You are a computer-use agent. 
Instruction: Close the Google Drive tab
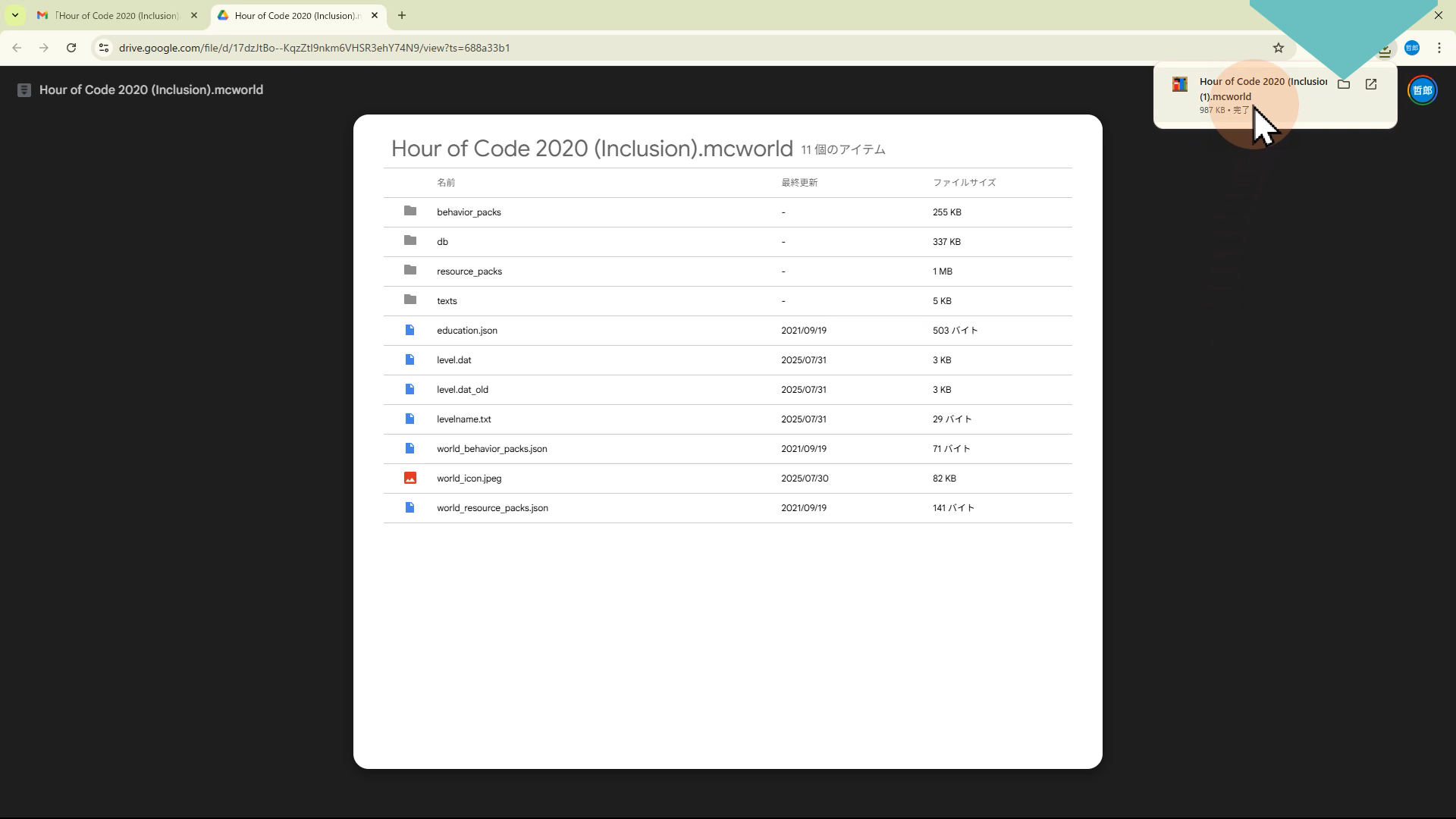tap(375, 15)
